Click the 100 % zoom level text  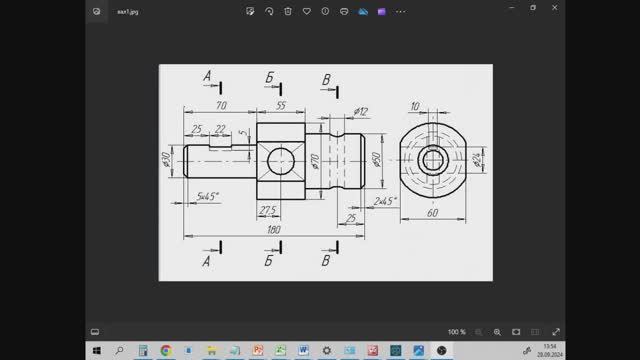tap(457, 332)
